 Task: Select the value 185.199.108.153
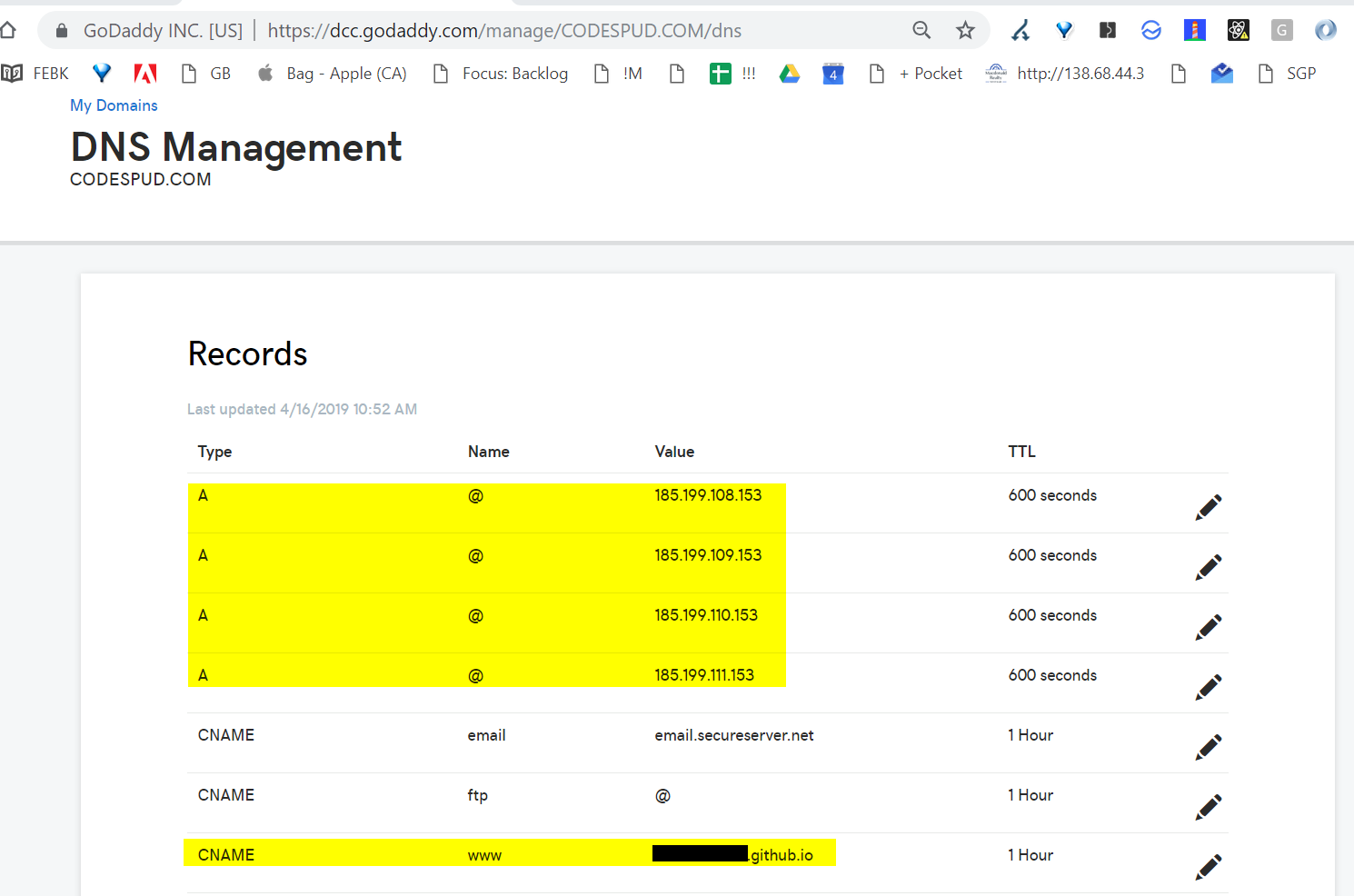709,495
